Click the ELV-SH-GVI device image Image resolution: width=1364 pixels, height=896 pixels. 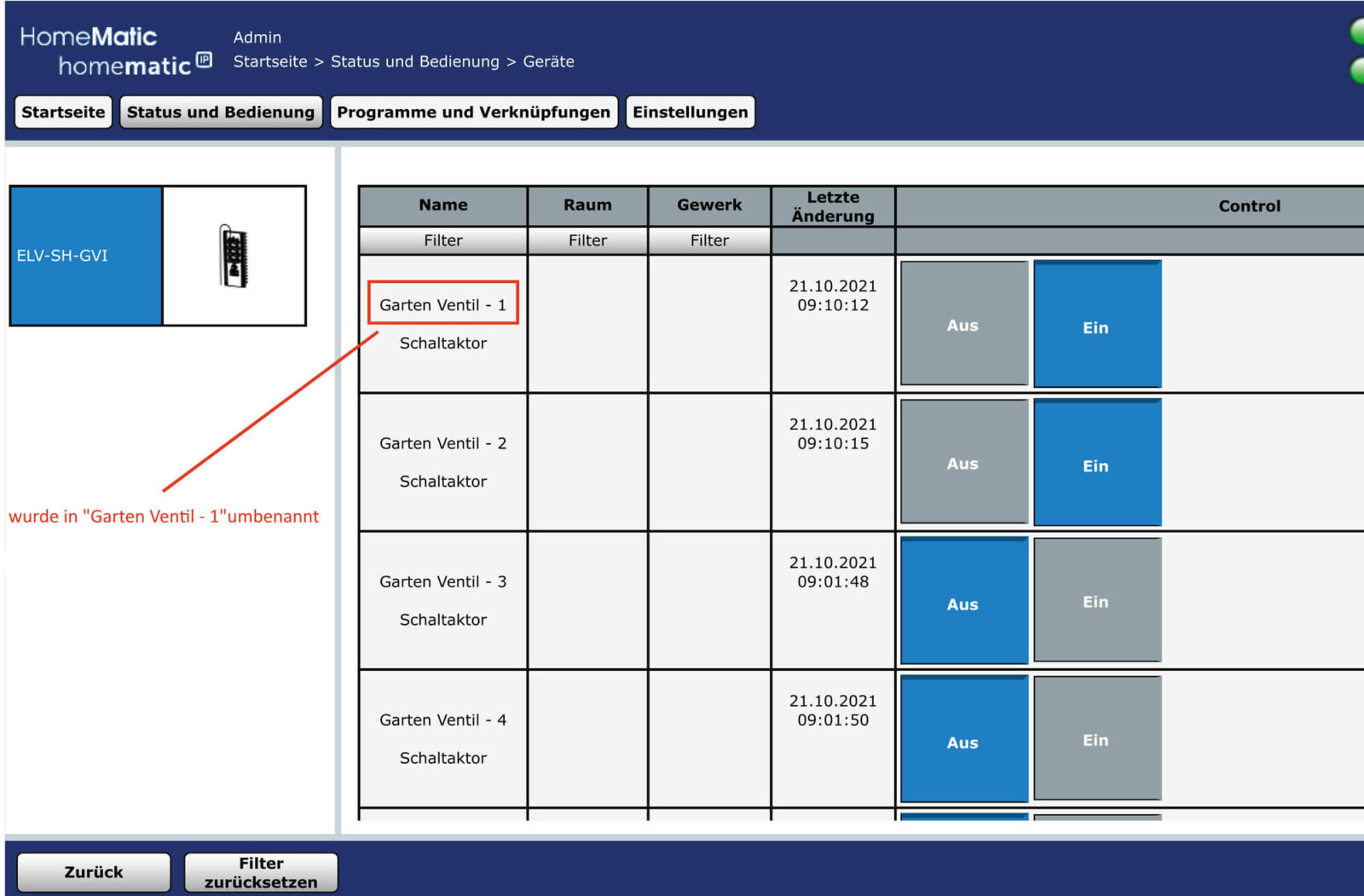(234, 256)
